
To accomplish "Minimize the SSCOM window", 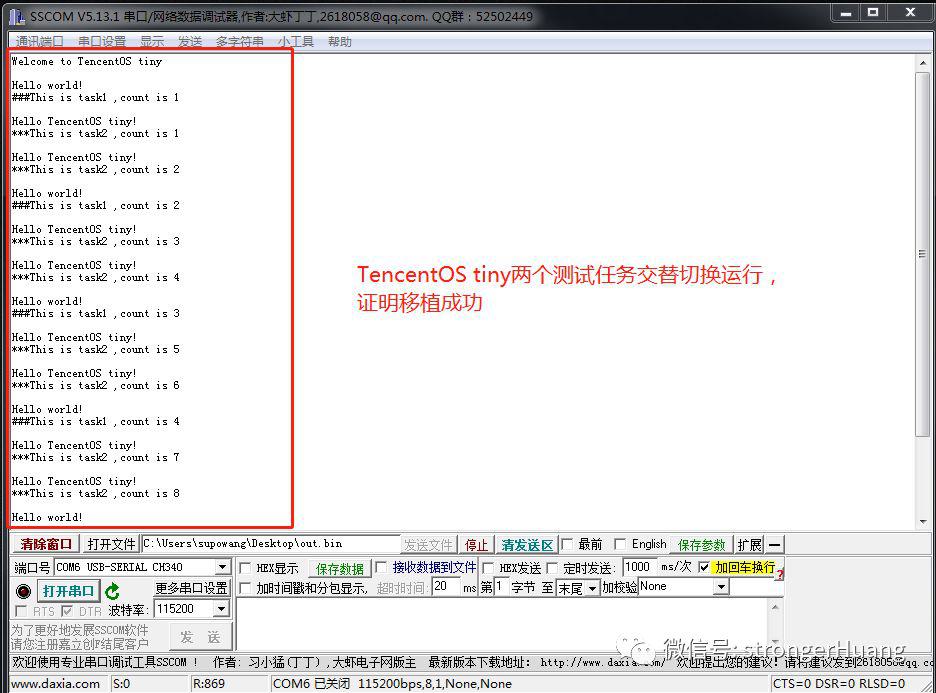I will click(845, 13).
